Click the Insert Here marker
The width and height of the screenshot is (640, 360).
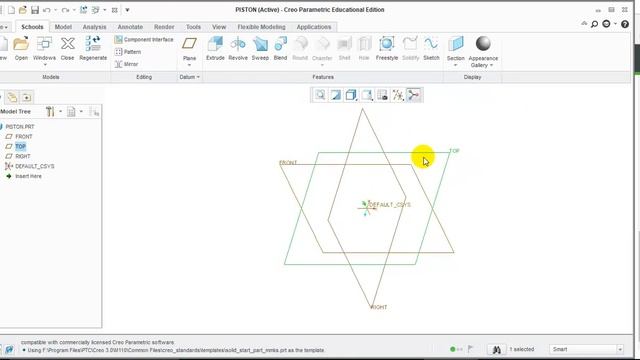click(28, 176)
